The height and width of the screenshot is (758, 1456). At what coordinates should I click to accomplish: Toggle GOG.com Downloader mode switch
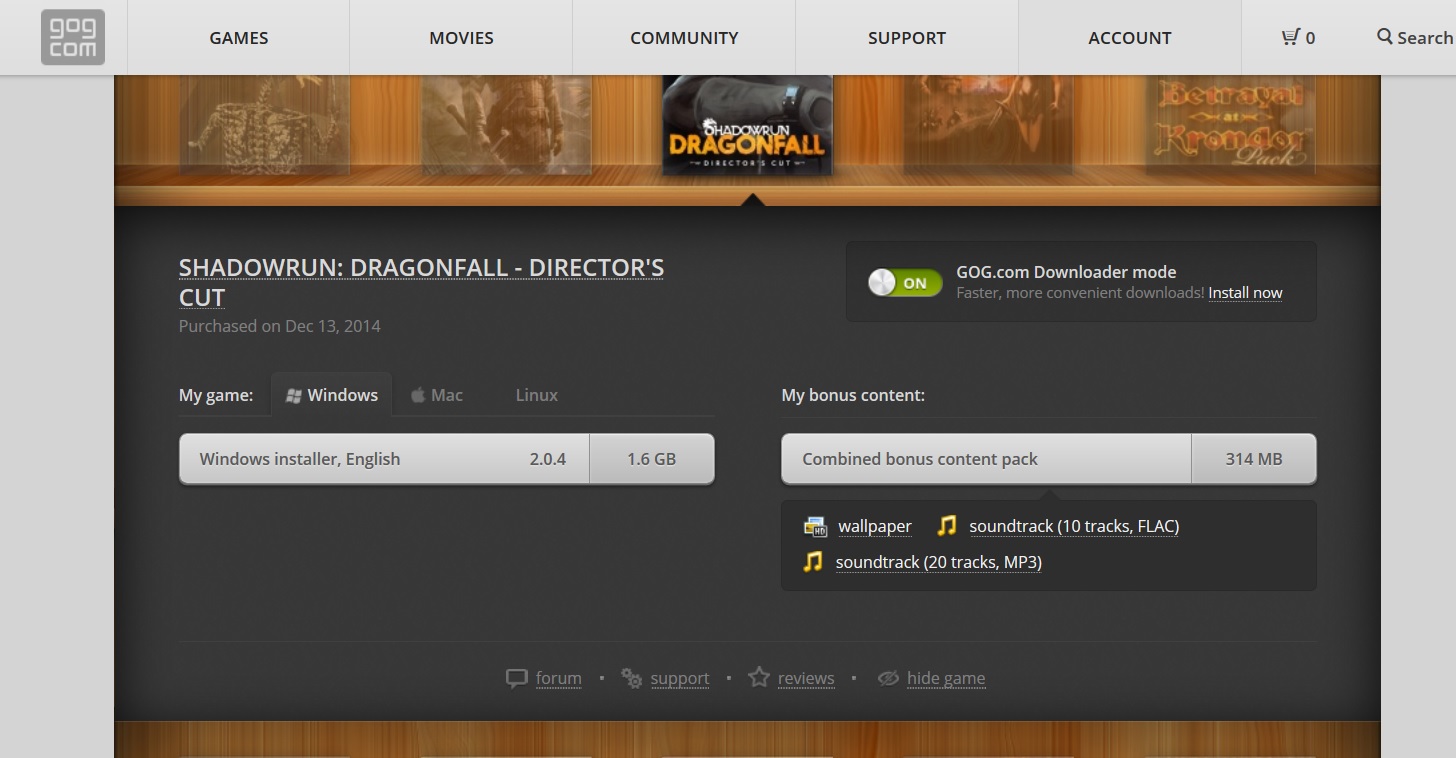point(905,283)
